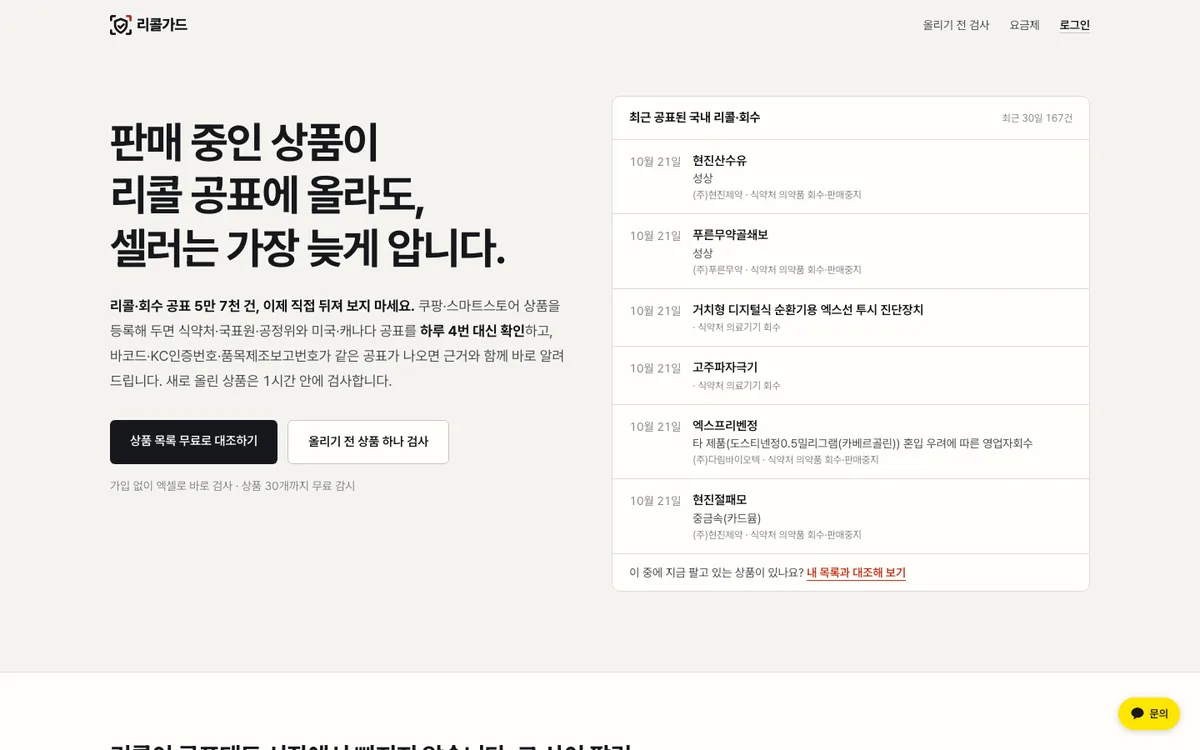Click the 최근 30일 167건 count text

click(x=1037, y=118)
